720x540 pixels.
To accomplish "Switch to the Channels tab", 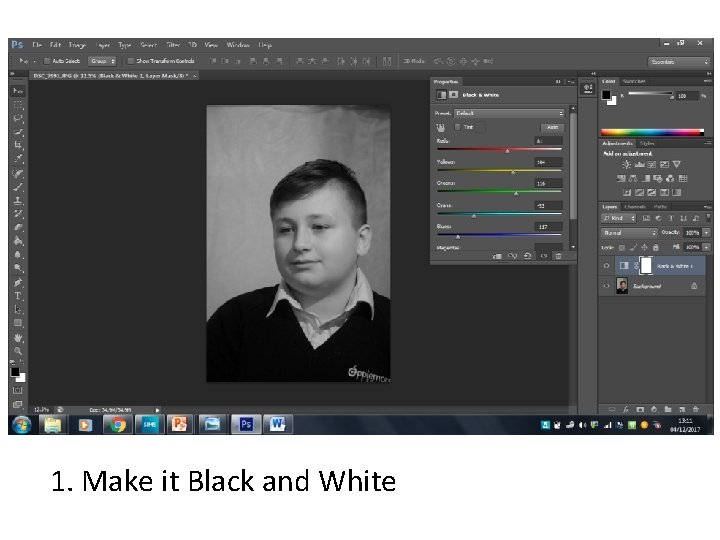I will (636, 206).
